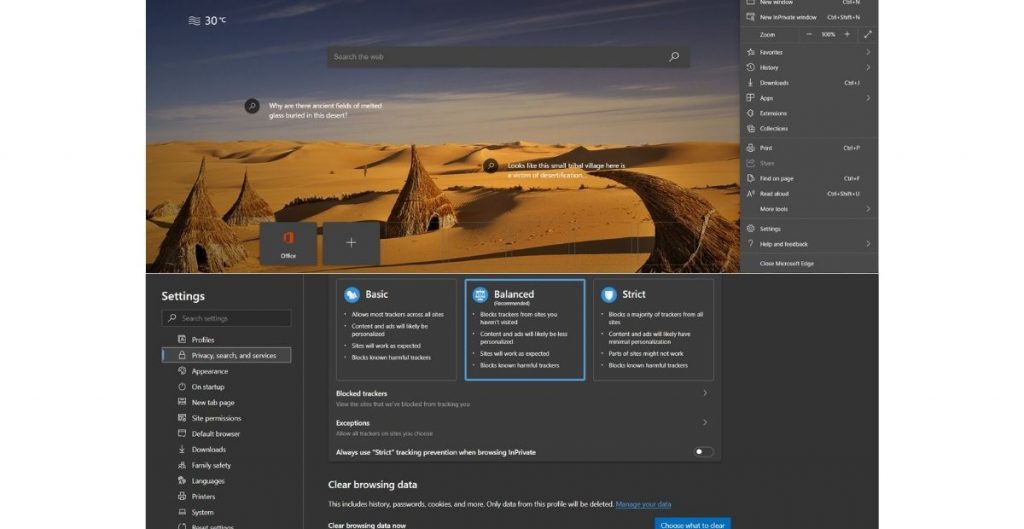Click the Choose what to clear button
The width and height of the screenshot is (1024, 529).
(x=692, y=524)
